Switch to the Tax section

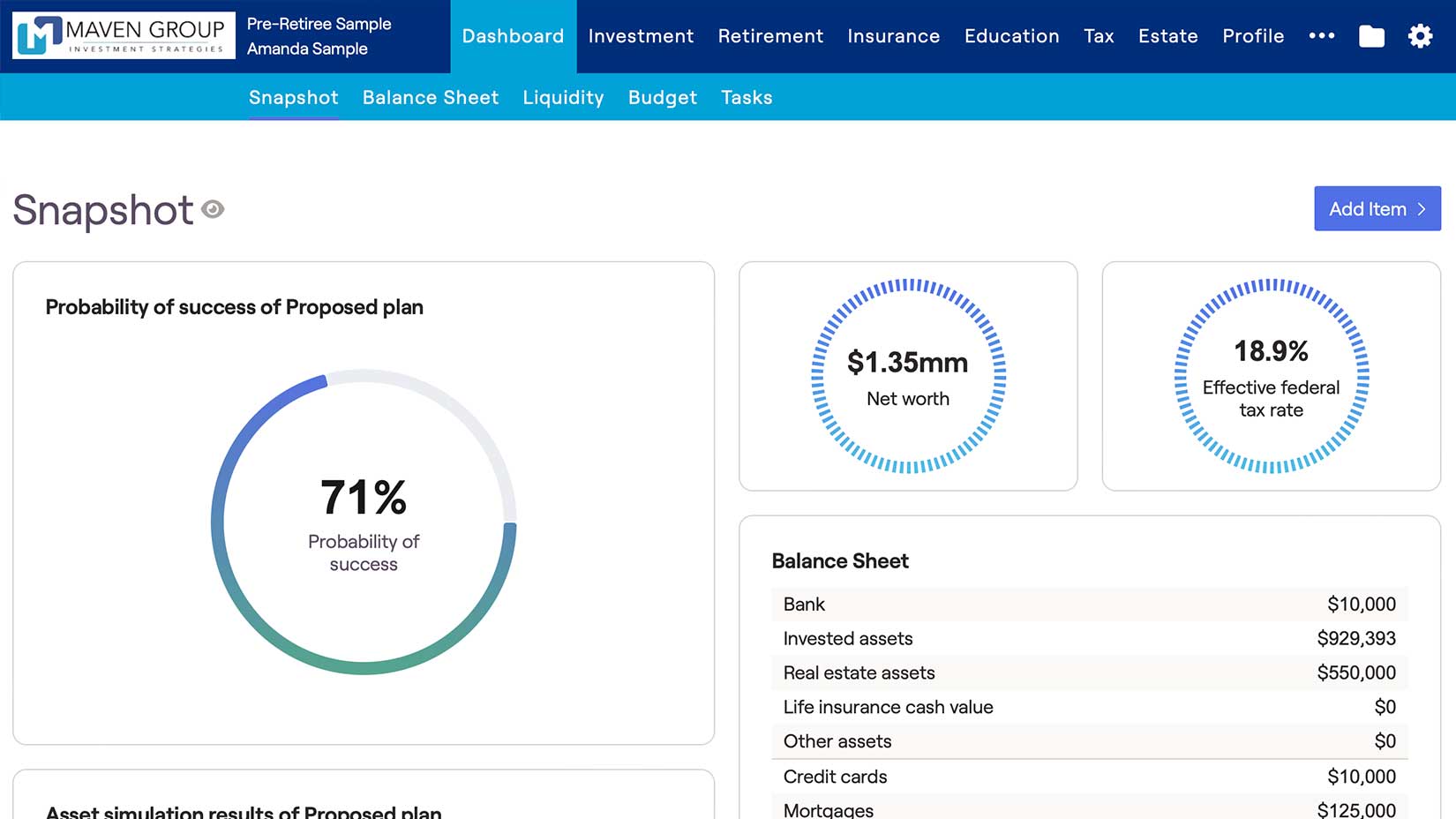tap(1099, 36)
